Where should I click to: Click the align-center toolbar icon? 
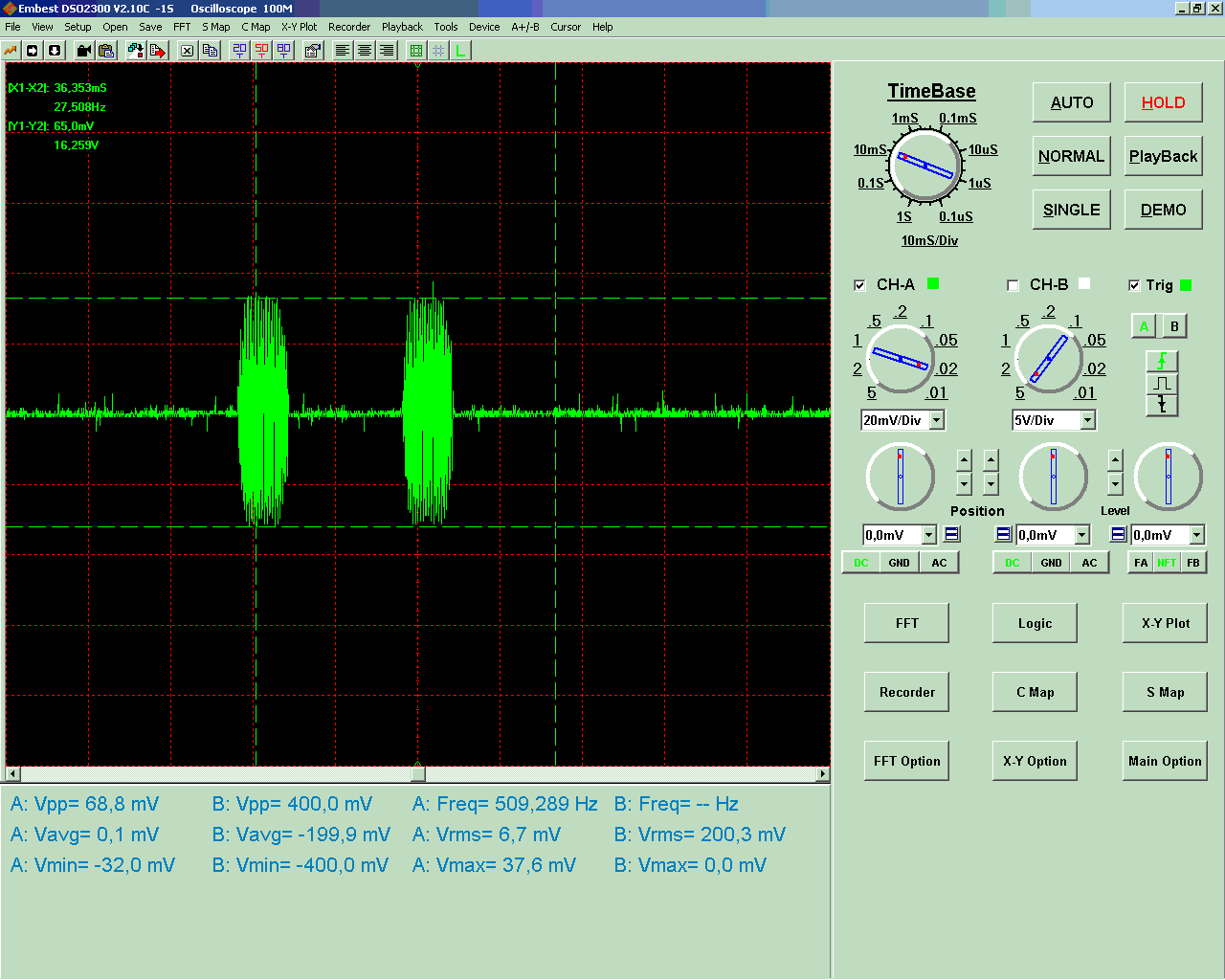[x=364, y=51]
